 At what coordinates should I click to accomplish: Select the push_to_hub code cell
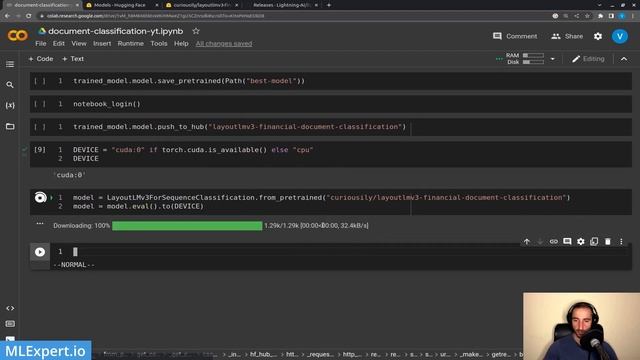click(331, 127)
